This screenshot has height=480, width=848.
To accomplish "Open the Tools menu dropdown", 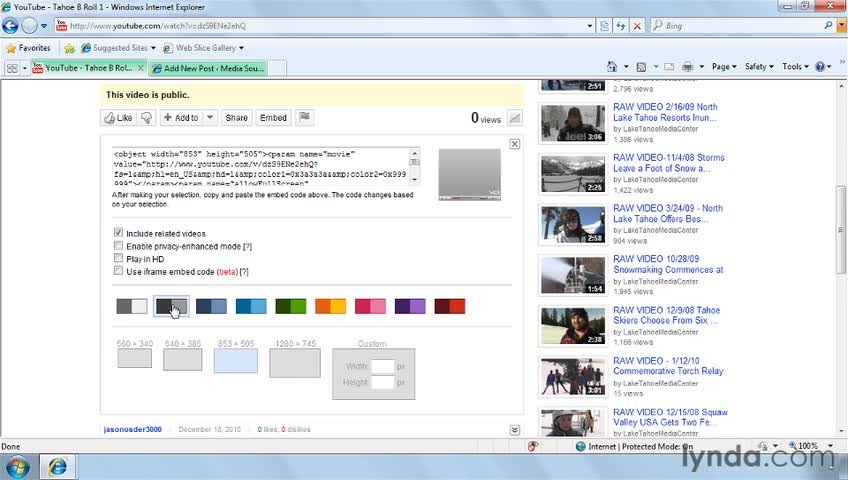I will click(x=795, y=66).
